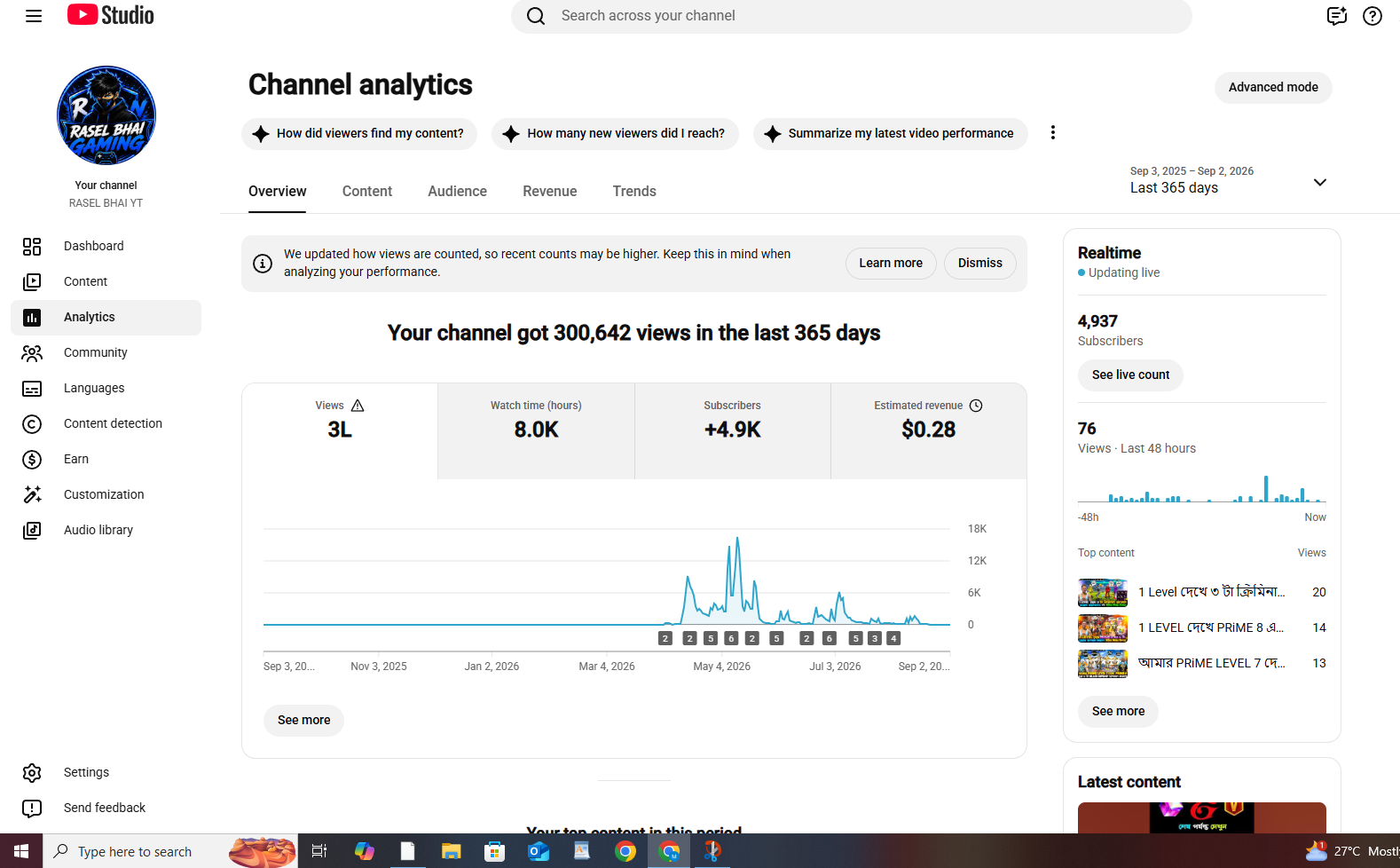Click See more in the Realtime panel
Viewport: 1400px width, 868px height.
tap(1118, 711)
